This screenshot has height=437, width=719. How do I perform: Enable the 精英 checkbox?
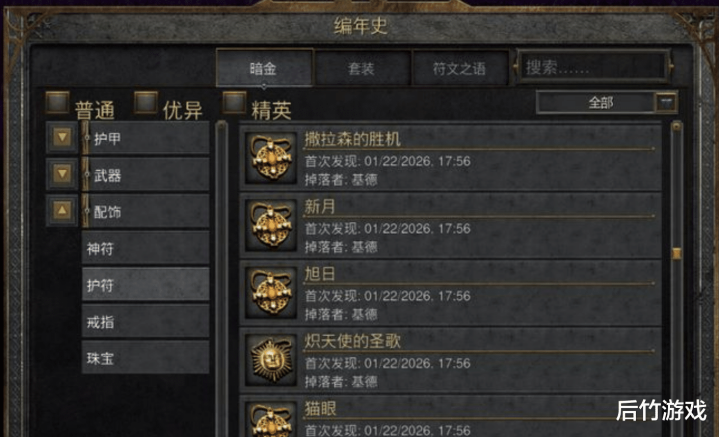pyautogui.click(x=234, y=102)
